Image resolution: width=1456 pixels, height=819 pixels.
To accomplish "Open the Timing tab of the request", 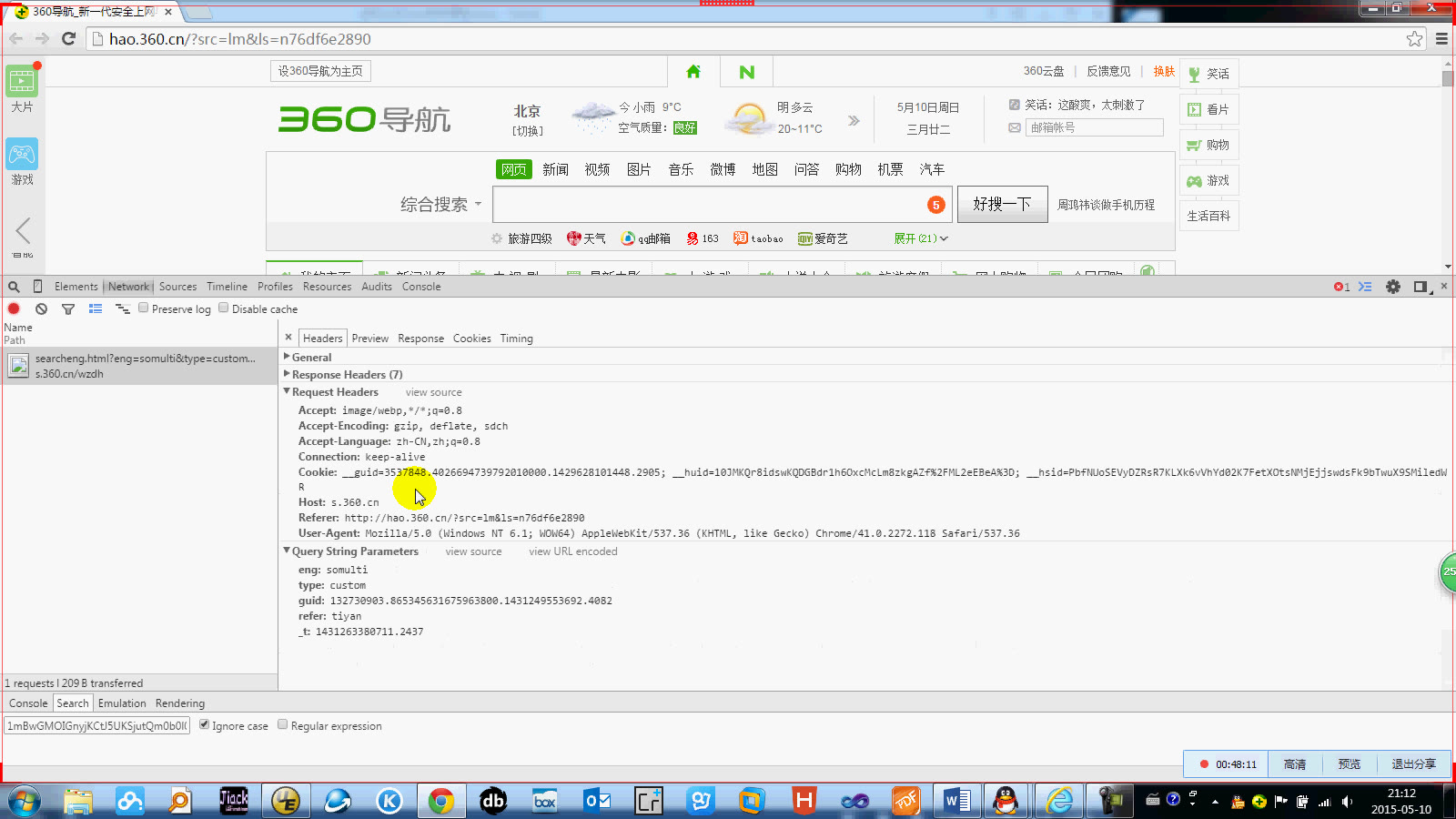I will [516, 339].
